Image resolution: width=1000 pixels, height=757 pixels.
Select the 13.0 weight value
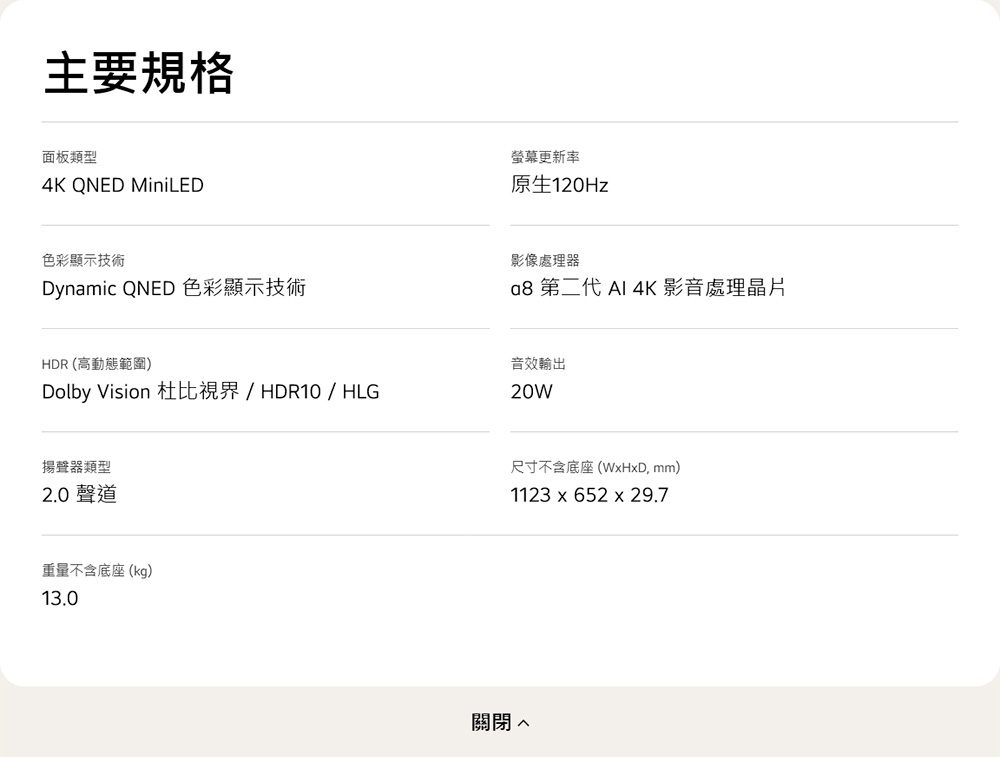click(x=60, y=598)
